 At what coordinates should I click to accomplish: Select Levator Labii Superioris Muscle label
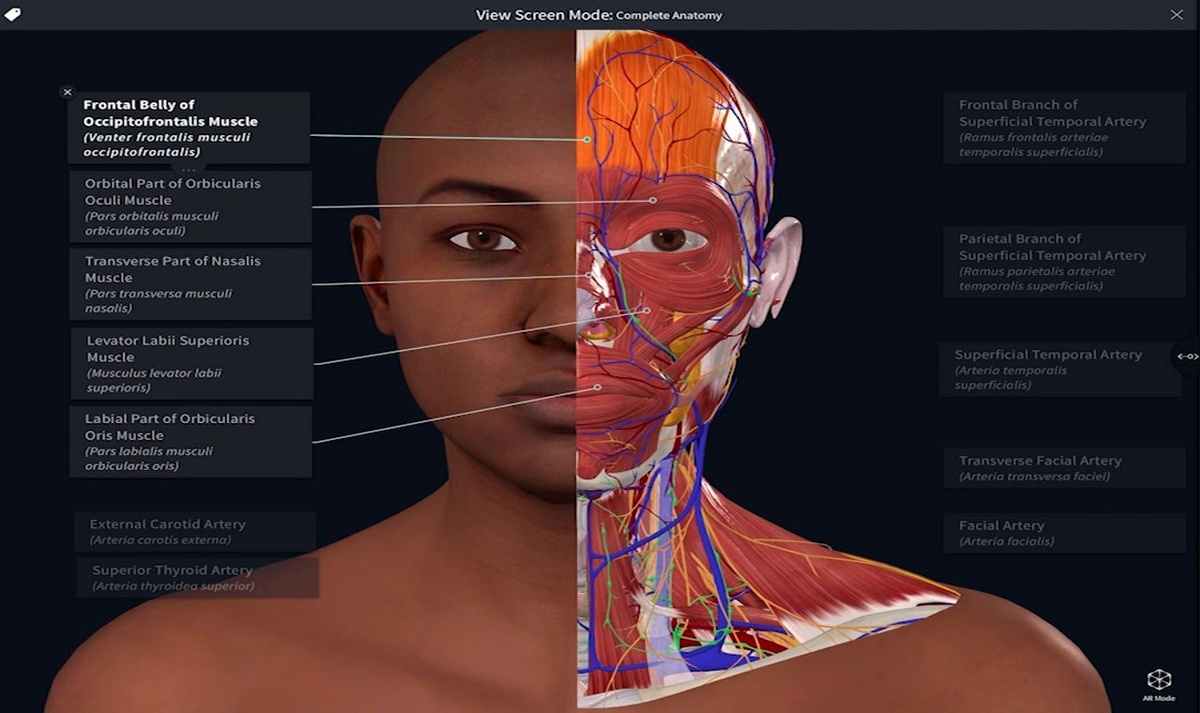click(192, 364)
